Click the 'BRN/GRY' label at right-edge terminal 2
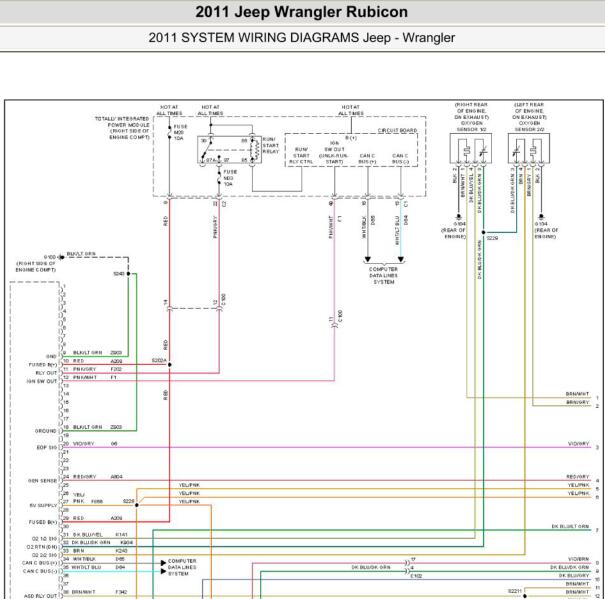This screenshot has height=599, width=605. pyautogui.click(x=577, y=402)
